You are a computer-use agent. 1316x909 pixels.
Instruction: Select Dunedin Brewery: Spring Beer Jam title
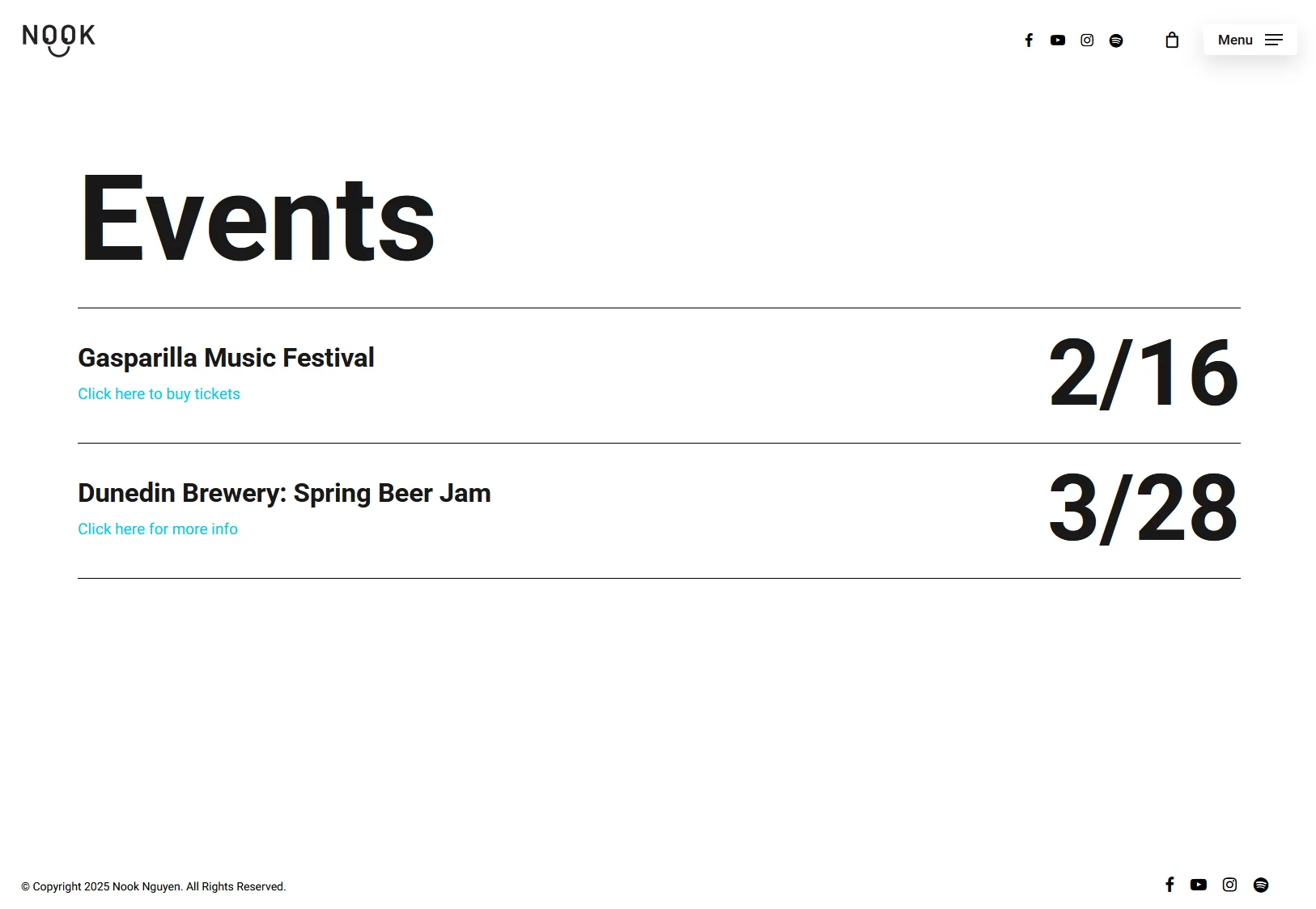[x=284, y=493]
